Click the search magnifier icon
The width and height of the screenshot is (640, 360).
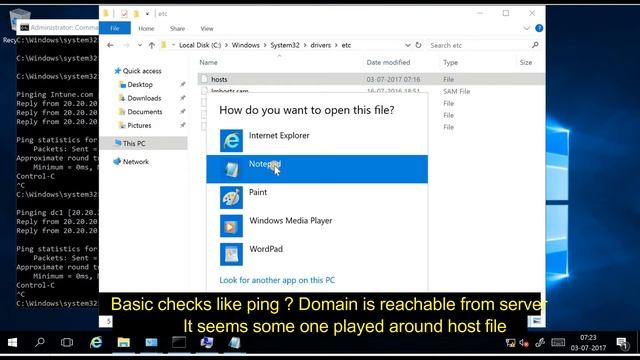click(535, 45)
